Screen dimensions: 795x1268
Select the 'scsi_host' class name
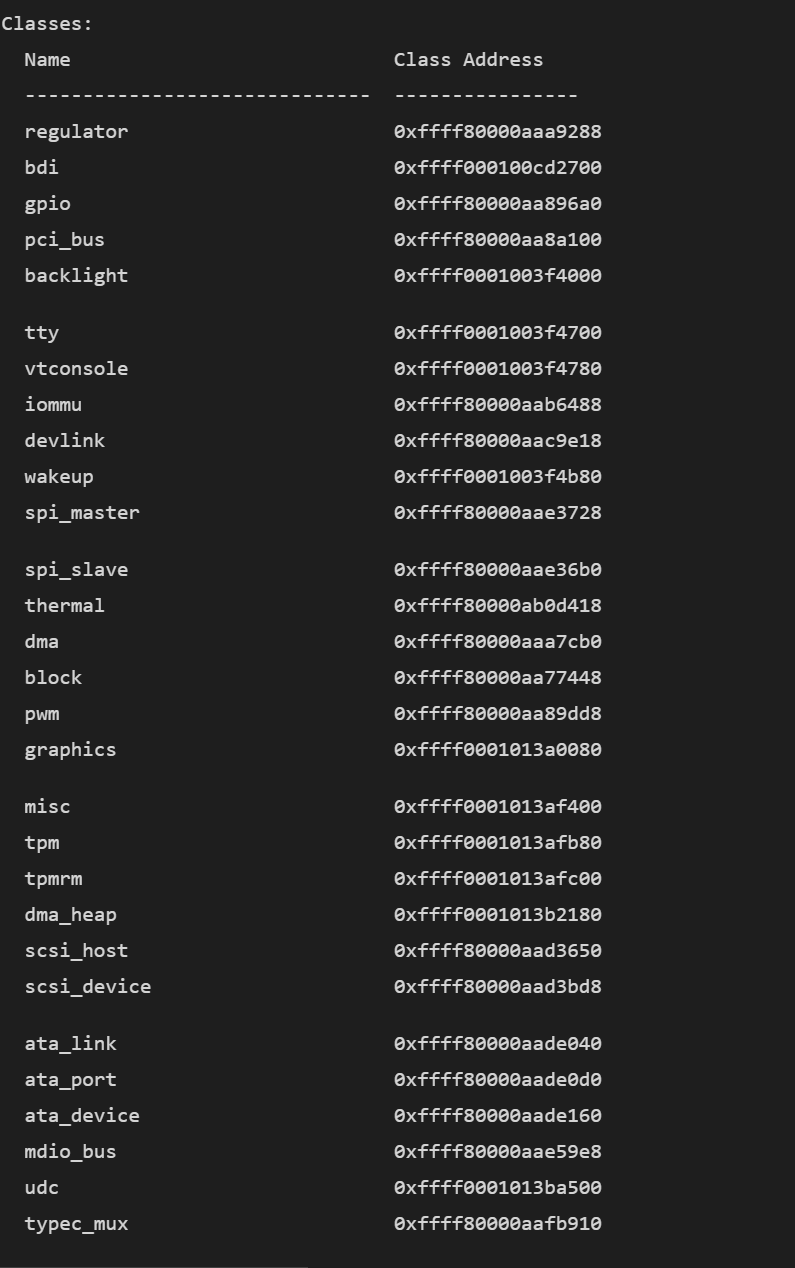tap(76, 951)
